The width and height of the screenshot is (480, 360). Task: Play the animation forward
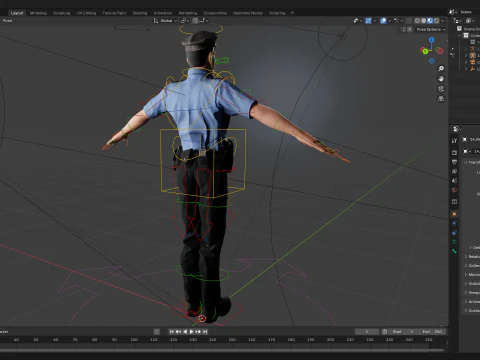point(192,331)
